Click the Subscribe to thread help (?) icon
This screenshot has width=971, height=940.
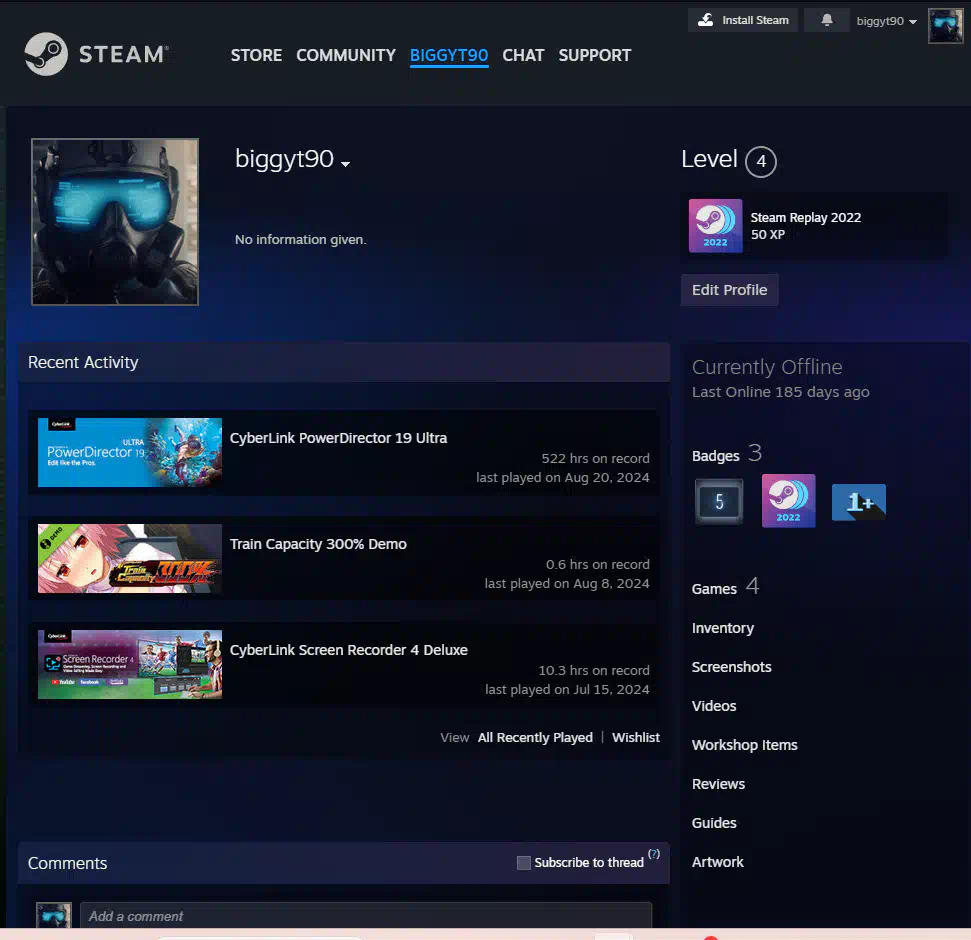(654, 854)
